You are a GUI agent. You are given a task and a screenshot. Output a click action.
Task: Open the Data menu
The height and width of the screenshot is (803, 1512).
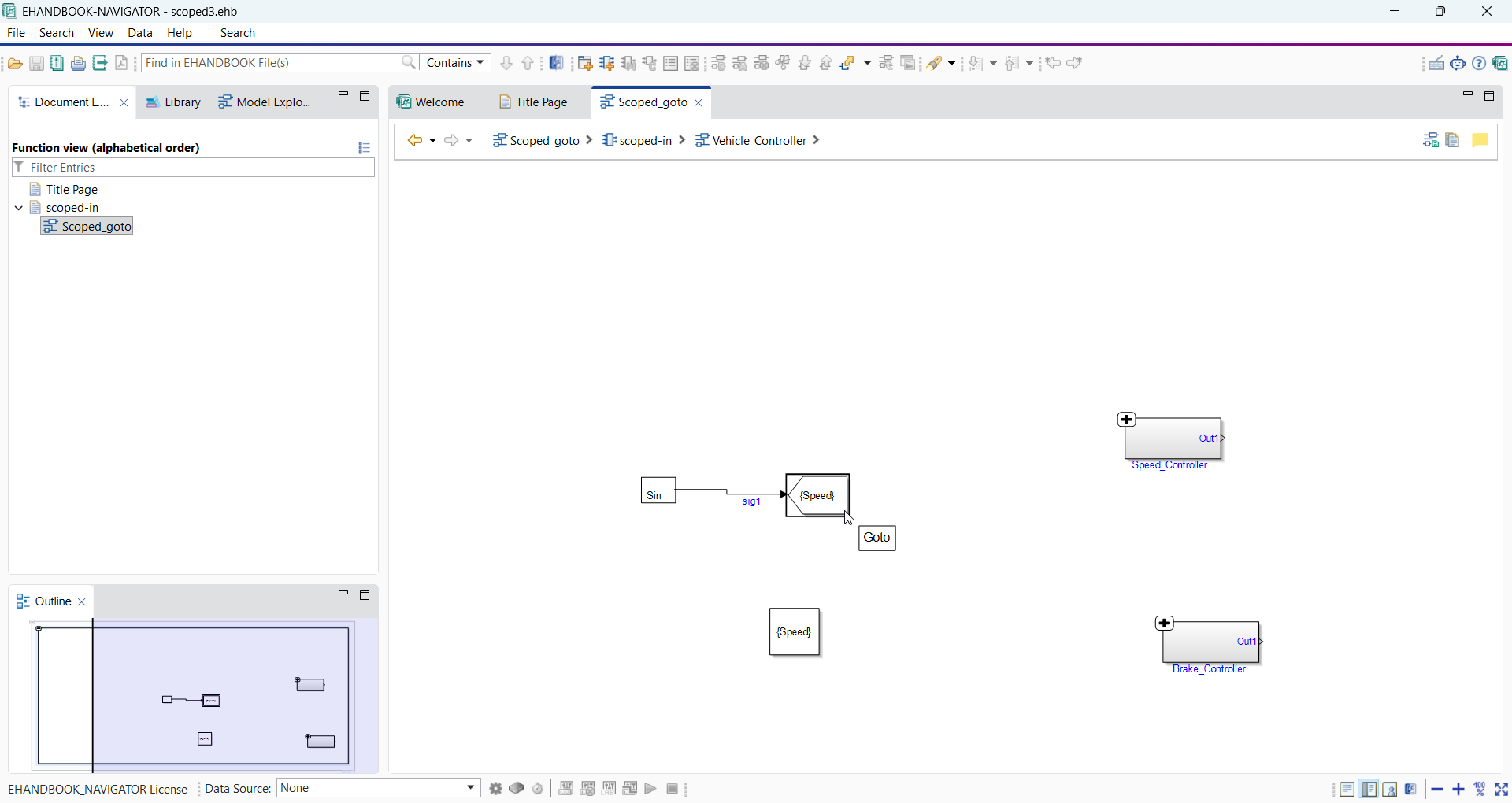pos(140,33)
